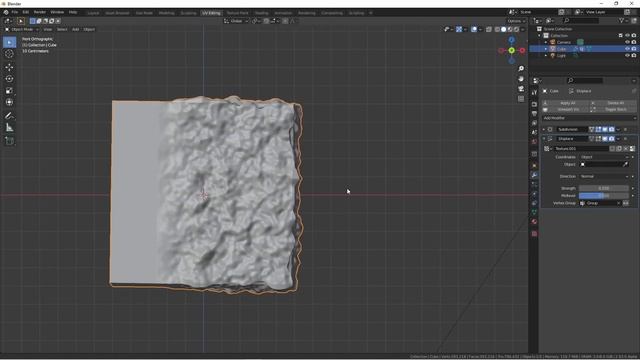The height and width of the screenshot is (360, 640).
Task: Open the Modifier properties wrench tab
Action: [x=534, y=175]
